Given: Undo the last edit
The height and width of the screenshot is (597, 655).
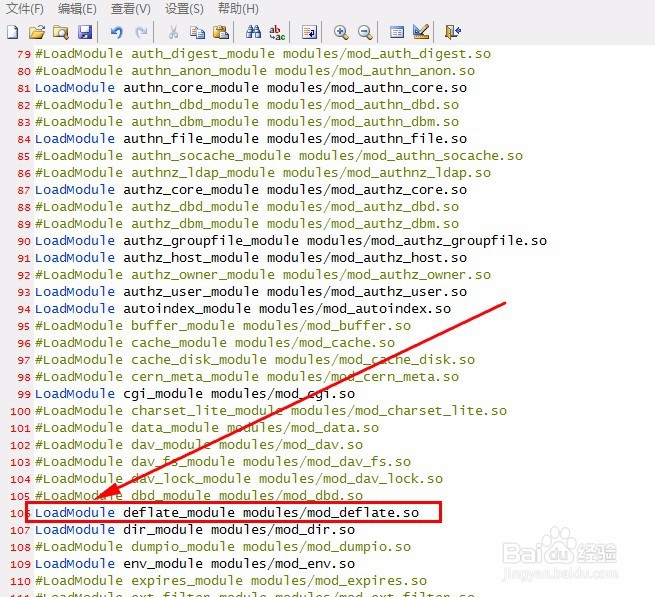Looking at the screenshot, I should click(x=117, y=32).
